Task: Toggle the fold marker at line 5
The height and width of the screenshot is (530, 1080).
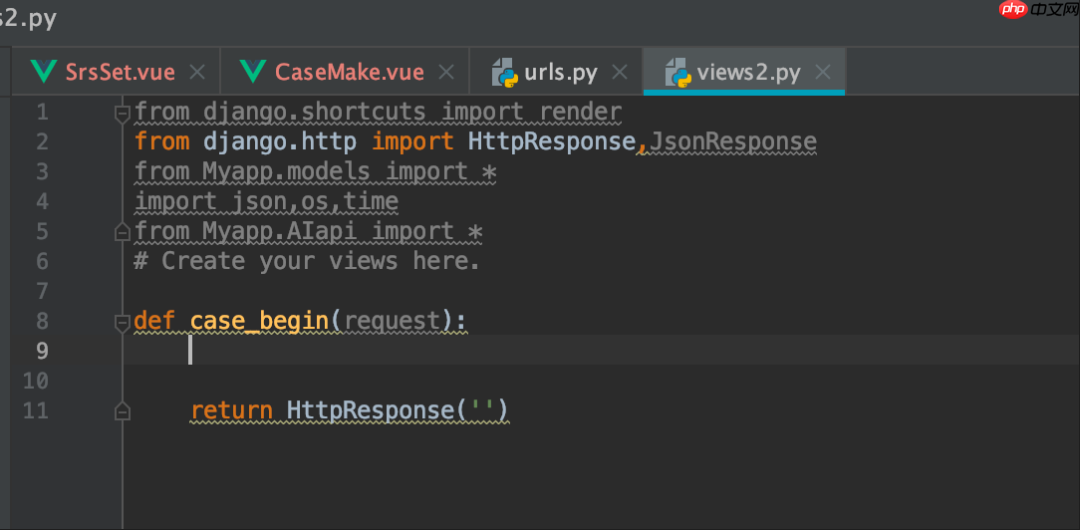Action: click(x=122, y=232)
